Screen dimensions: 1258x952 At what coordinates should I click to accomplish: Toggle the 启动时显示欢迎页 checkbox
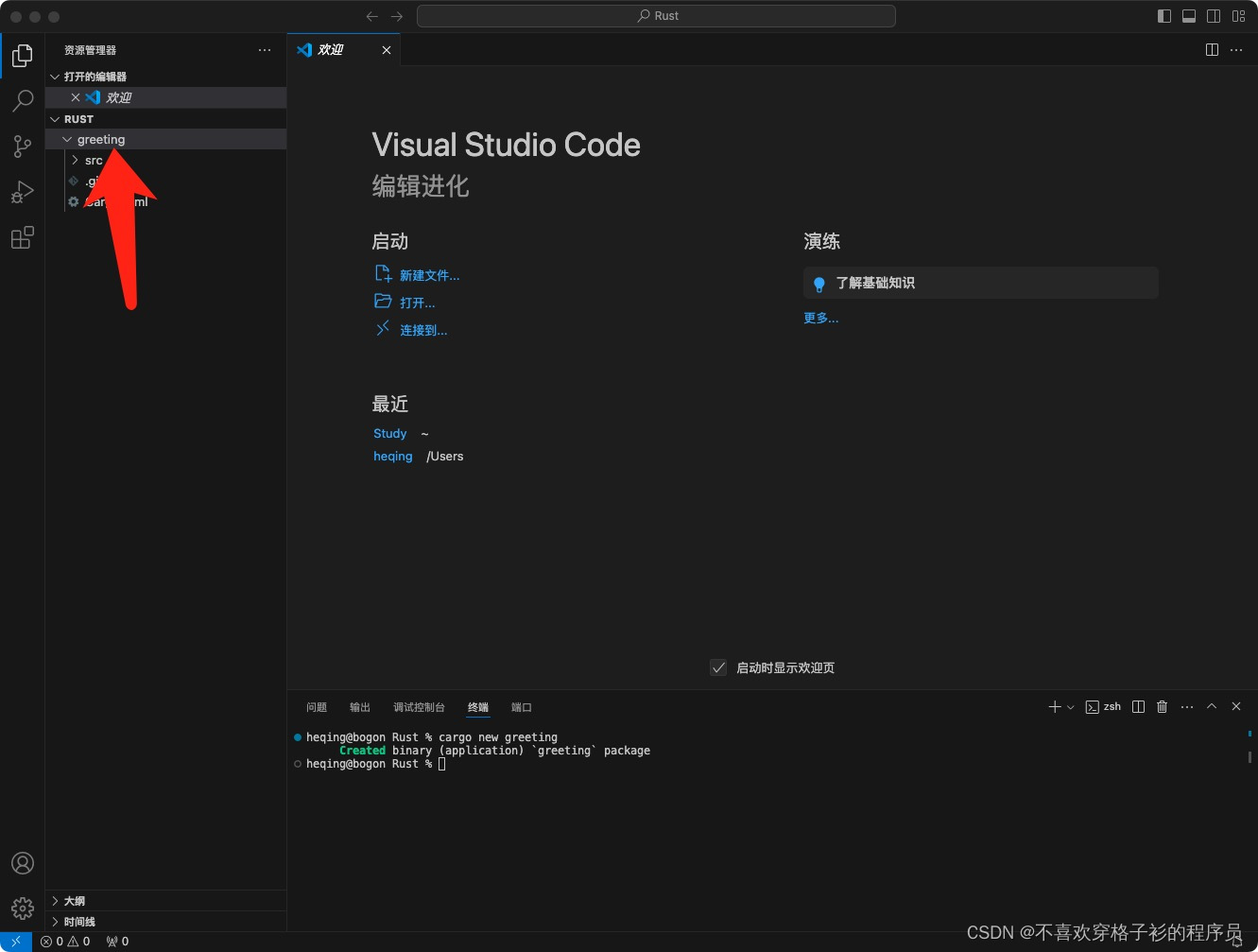click(718, 667)
